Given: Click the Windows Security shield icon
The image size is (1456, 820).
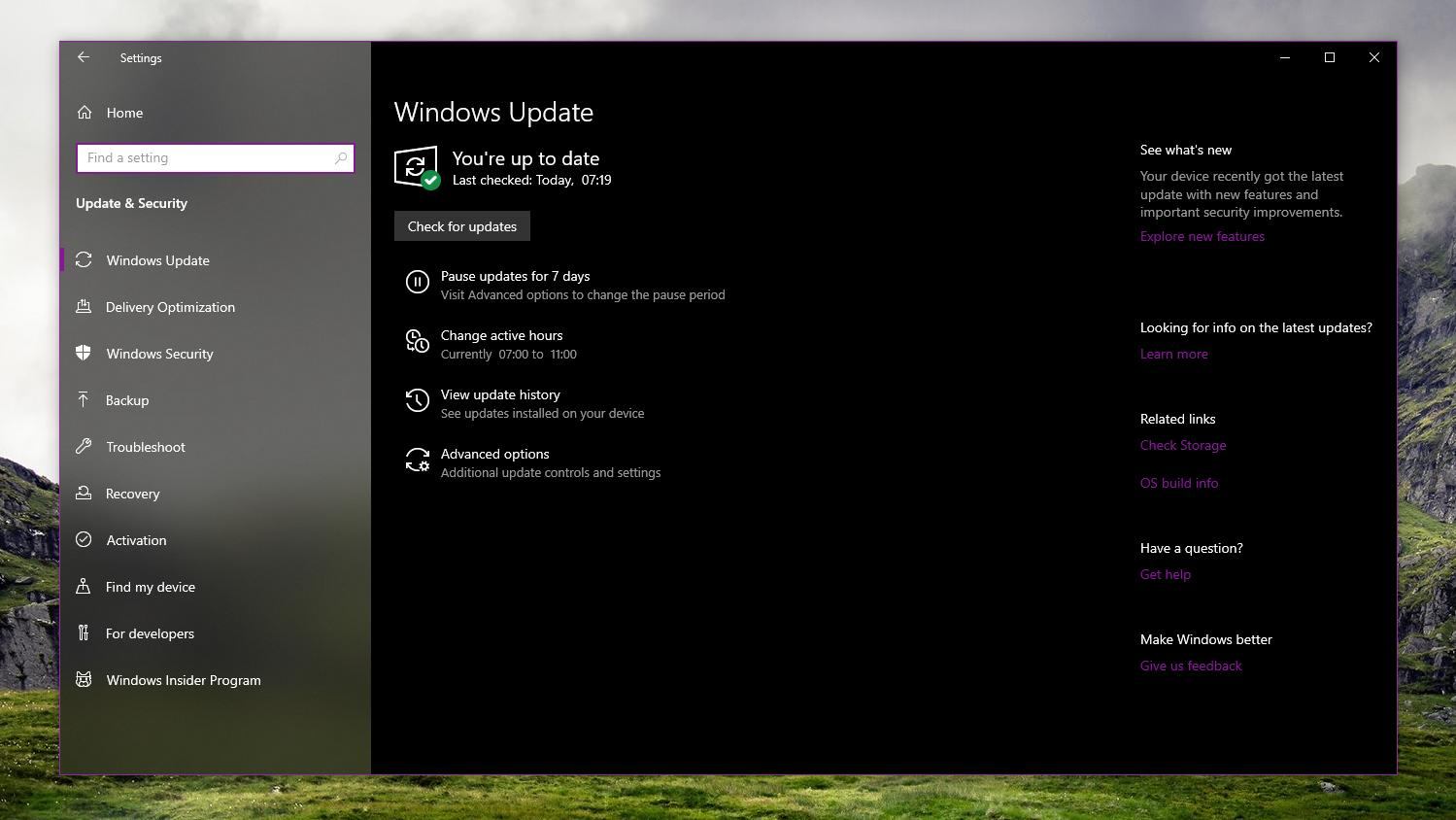Looking at the screenshot, I should tap(85, 354).
